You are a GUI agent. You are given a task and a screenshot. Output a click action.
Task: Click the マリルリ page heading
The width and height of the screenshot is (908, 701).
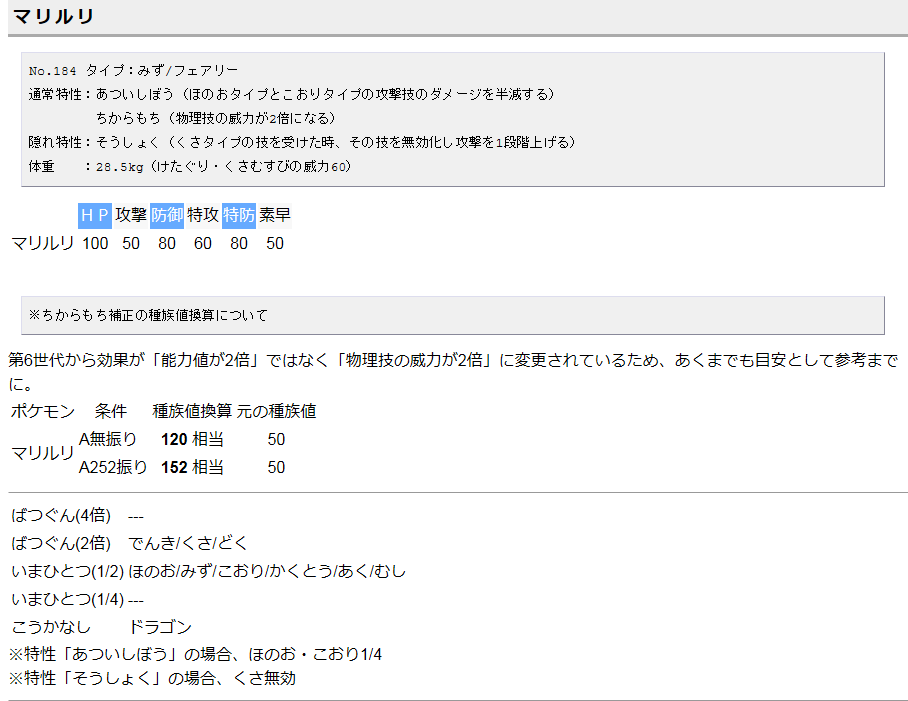[x=53, y=16]
